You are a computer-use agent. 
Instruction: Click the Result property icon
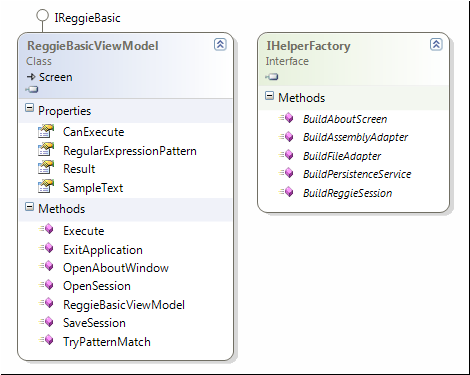(x=46, y=168)
